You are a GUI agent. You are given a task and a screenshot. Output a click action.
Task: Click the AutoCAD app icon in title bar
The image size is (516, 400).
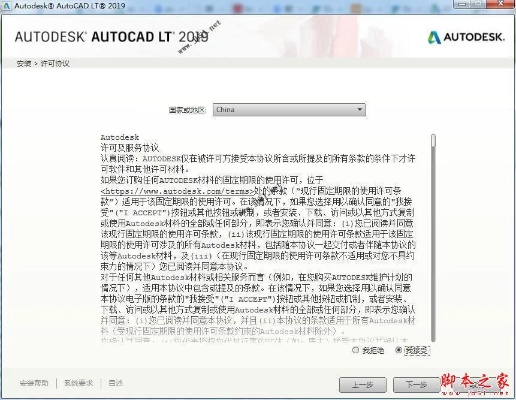[x=6, y=6]
